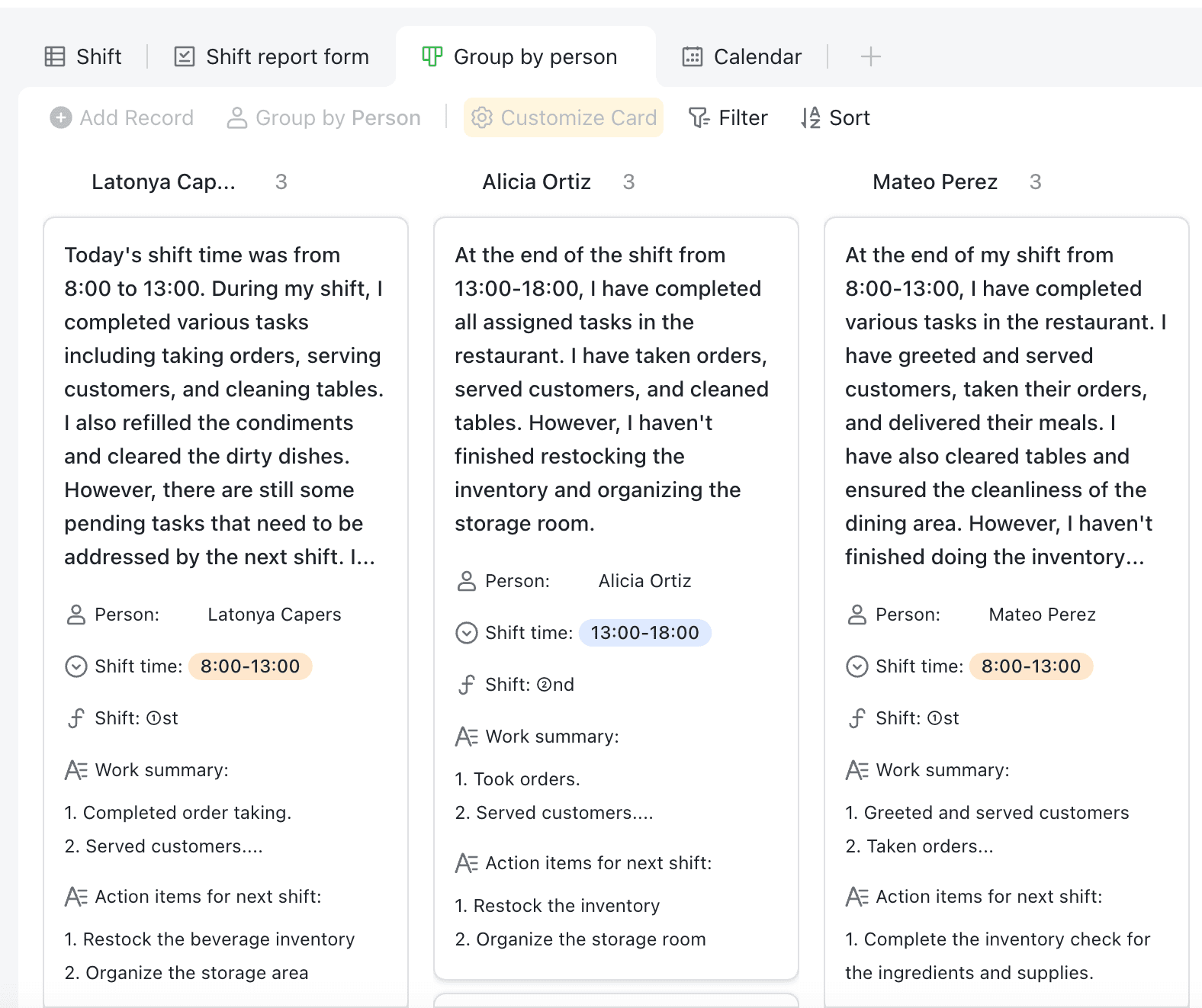This screenshot has height=1008, width=1202.
Task: Click the Group by Person user icon
Action: (x=237, y=117)
